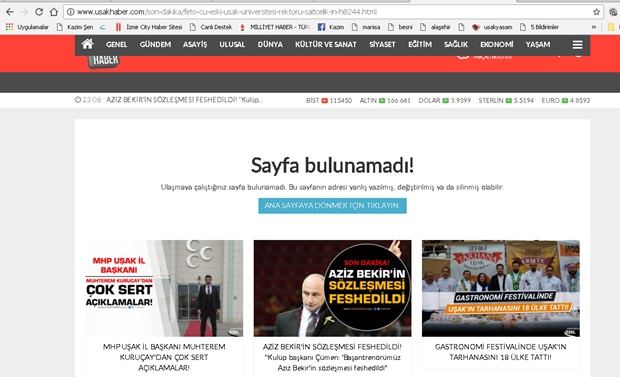Open the 5 Bildirimler bookmark

[x=539, y=27]
